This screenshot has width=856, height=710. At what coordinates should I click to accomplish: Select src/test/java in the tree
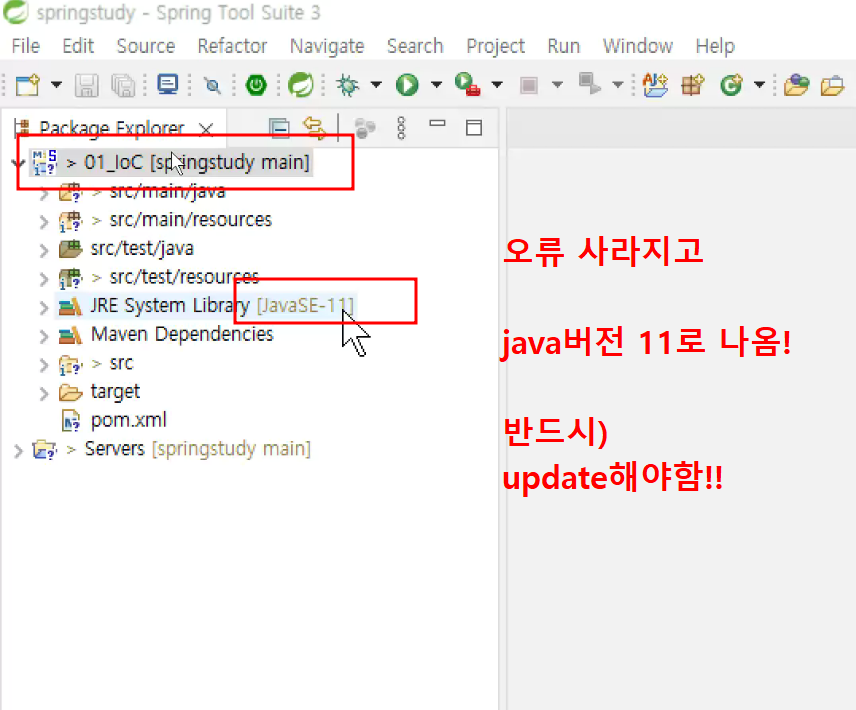coord(142,249)
